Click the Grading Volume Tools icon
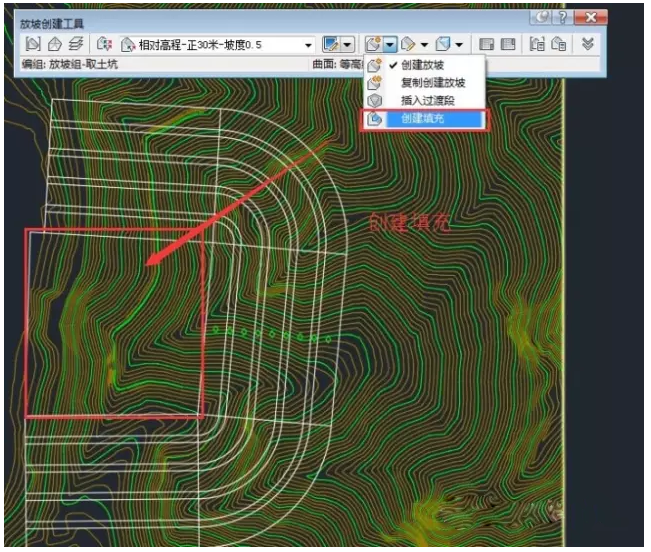 (x=508, y=45)
